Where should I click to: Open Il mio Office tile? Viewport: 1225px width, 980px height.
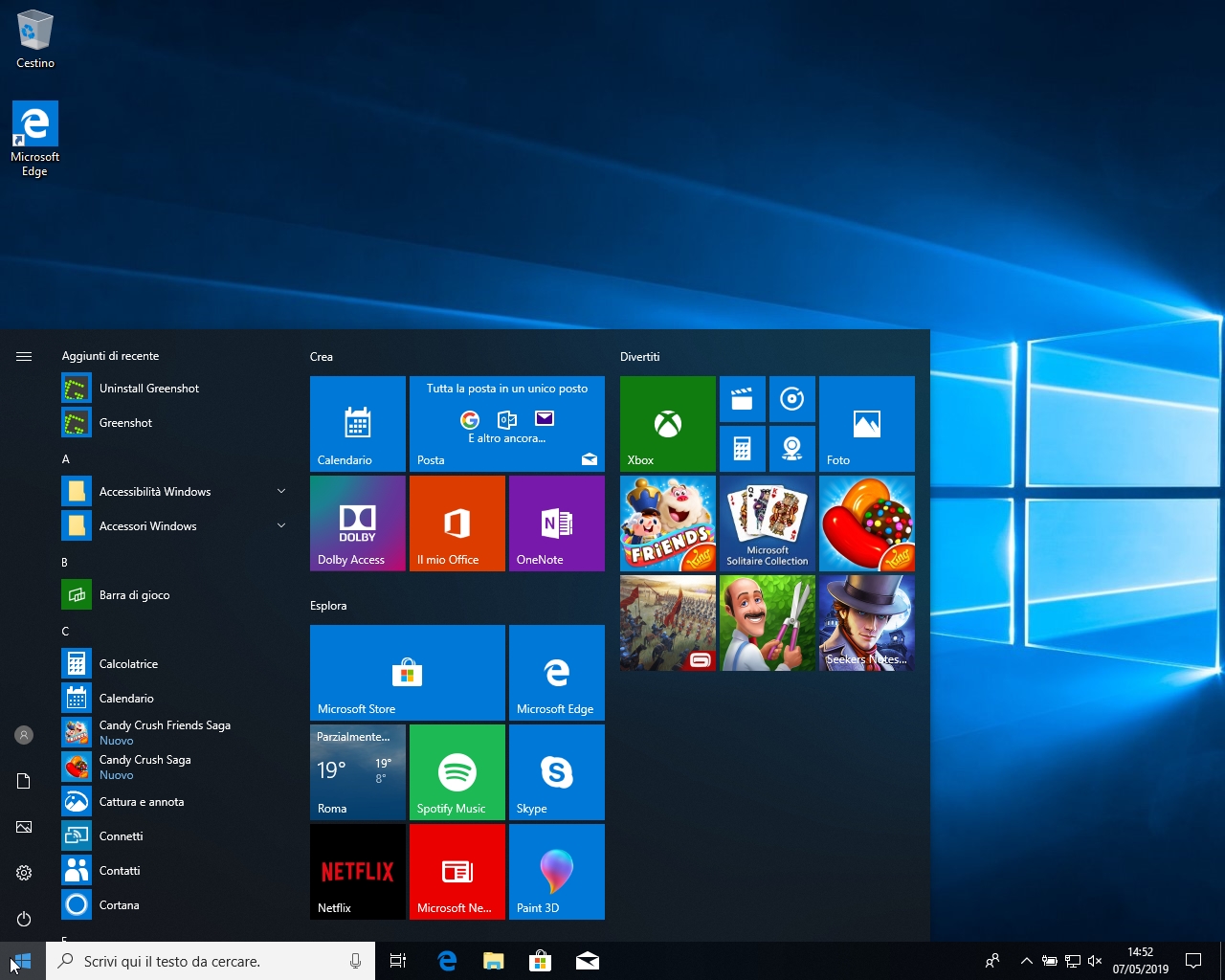click(457, 523)
